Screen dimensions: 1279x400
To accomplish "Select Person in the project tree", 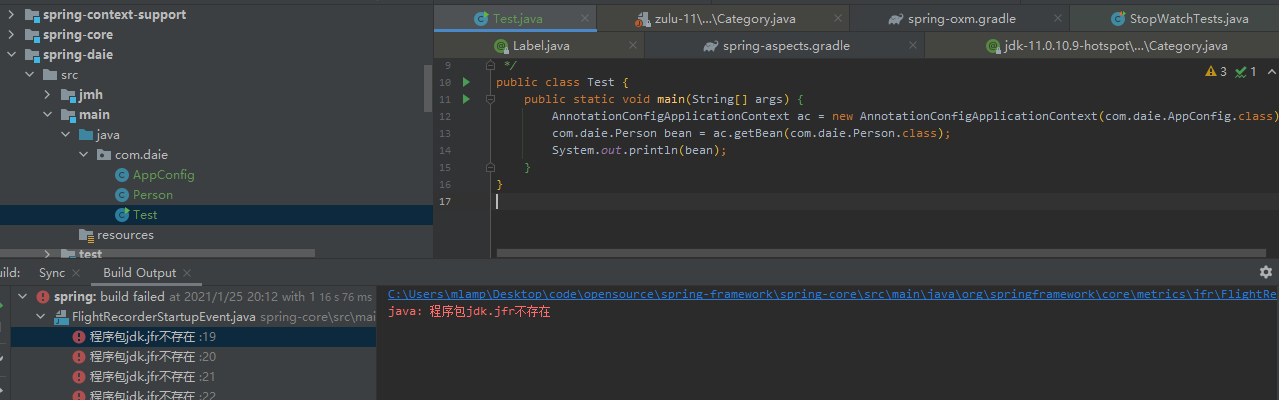I will 153,195.
